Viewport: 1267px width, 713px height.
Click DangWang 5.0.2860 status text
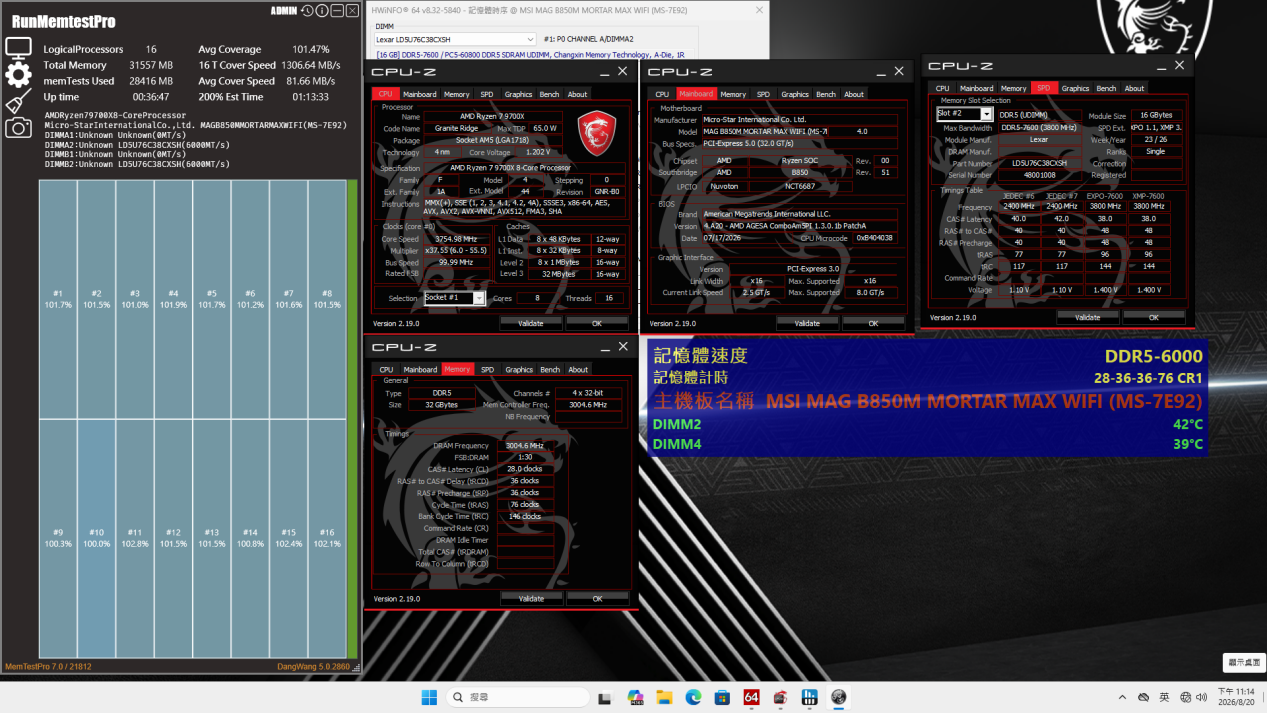coord(313,666)
